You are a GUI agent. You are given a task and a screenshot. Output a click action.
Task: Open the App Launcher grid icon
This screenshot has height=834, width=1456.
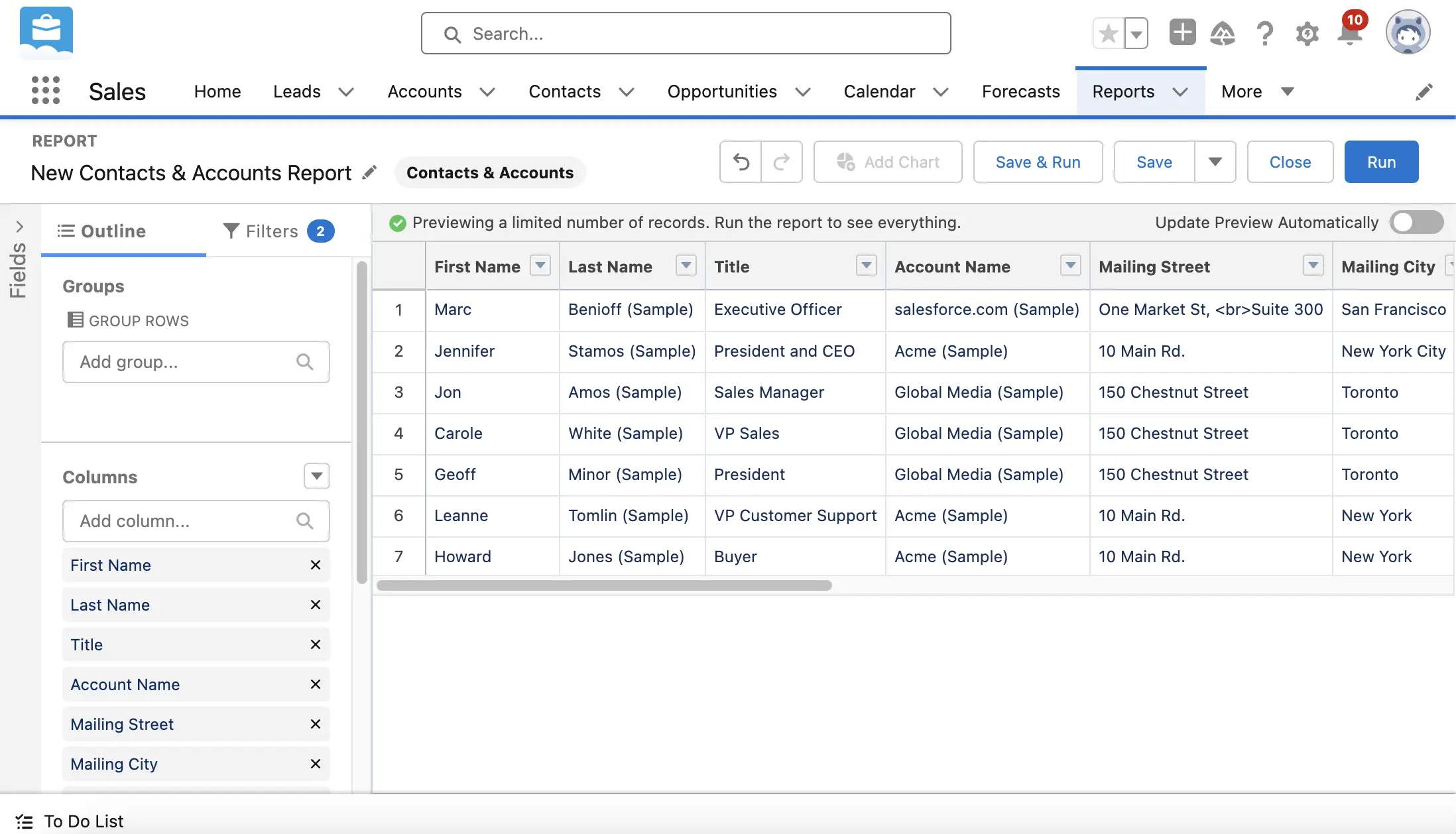click(x=46, y=91)
